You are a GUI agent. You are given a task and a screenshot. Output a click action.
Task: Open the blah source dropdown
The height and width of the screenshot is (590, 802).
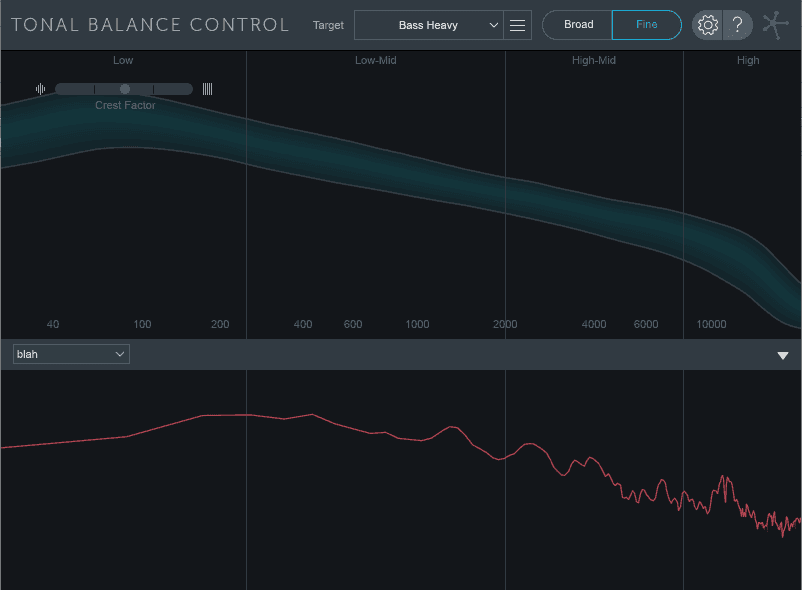tap(71, 354)
